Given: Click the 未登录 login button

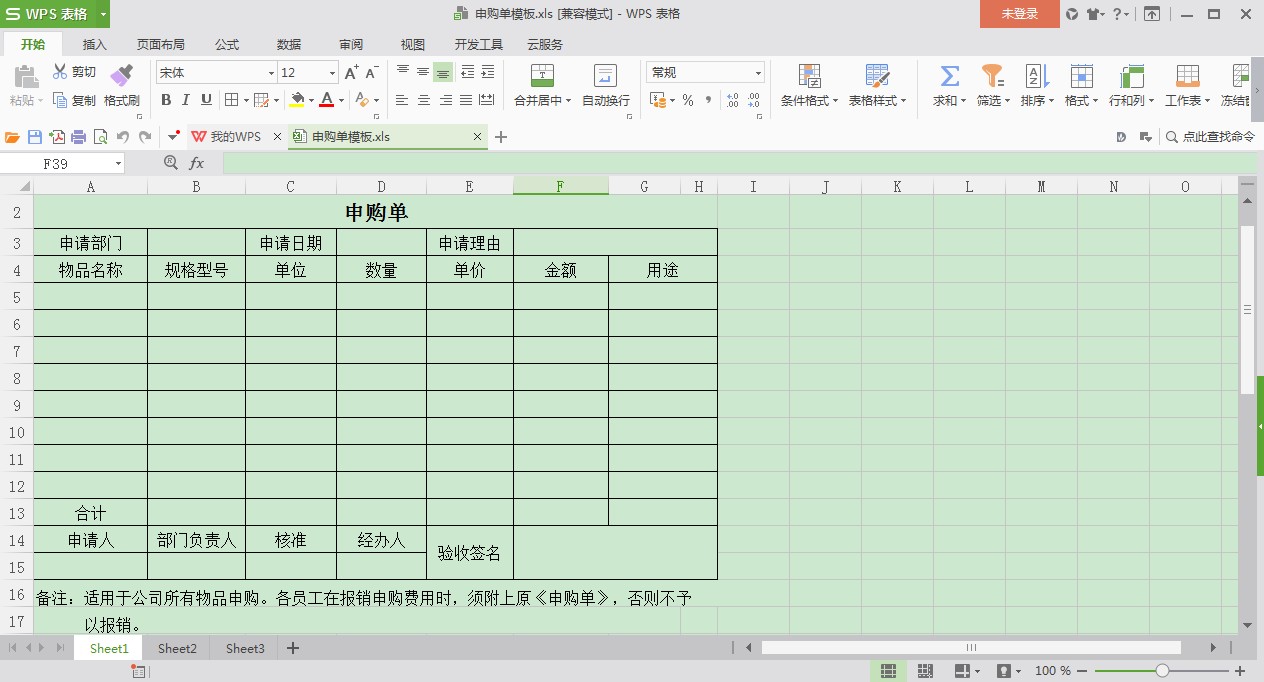Looking at the screenshot, I should [x=1019, y=15].
